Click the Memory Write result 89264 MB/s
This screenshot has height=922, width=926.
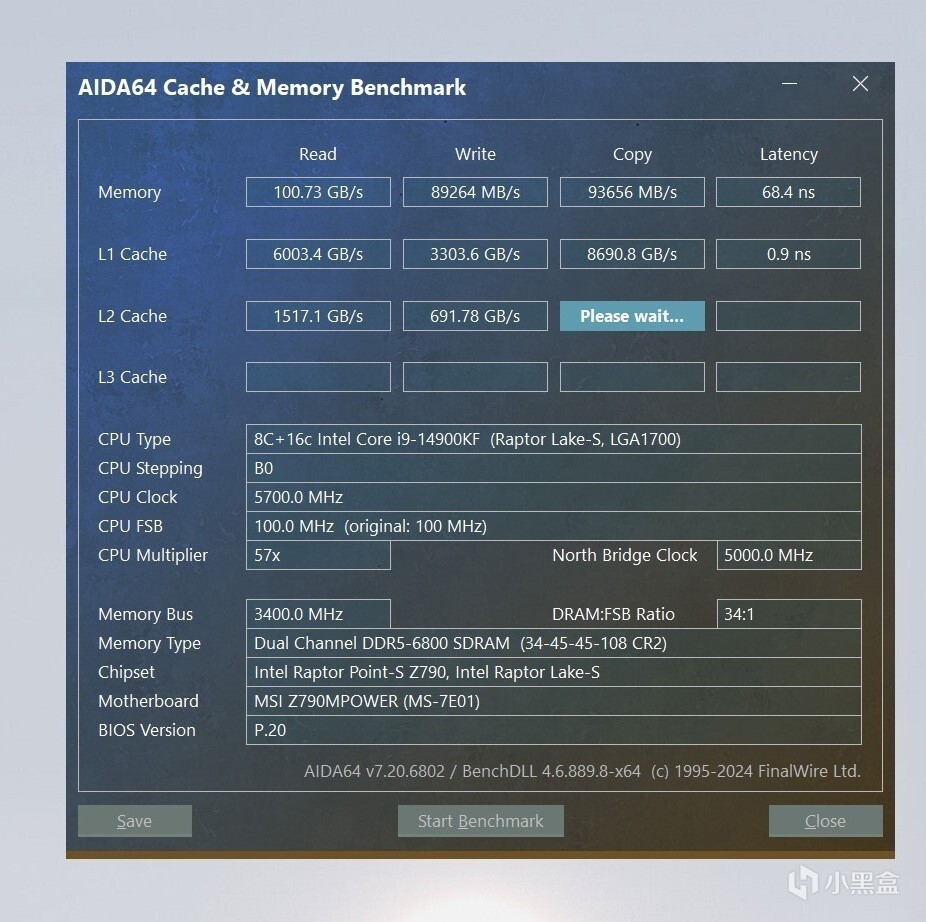(475, 192)
